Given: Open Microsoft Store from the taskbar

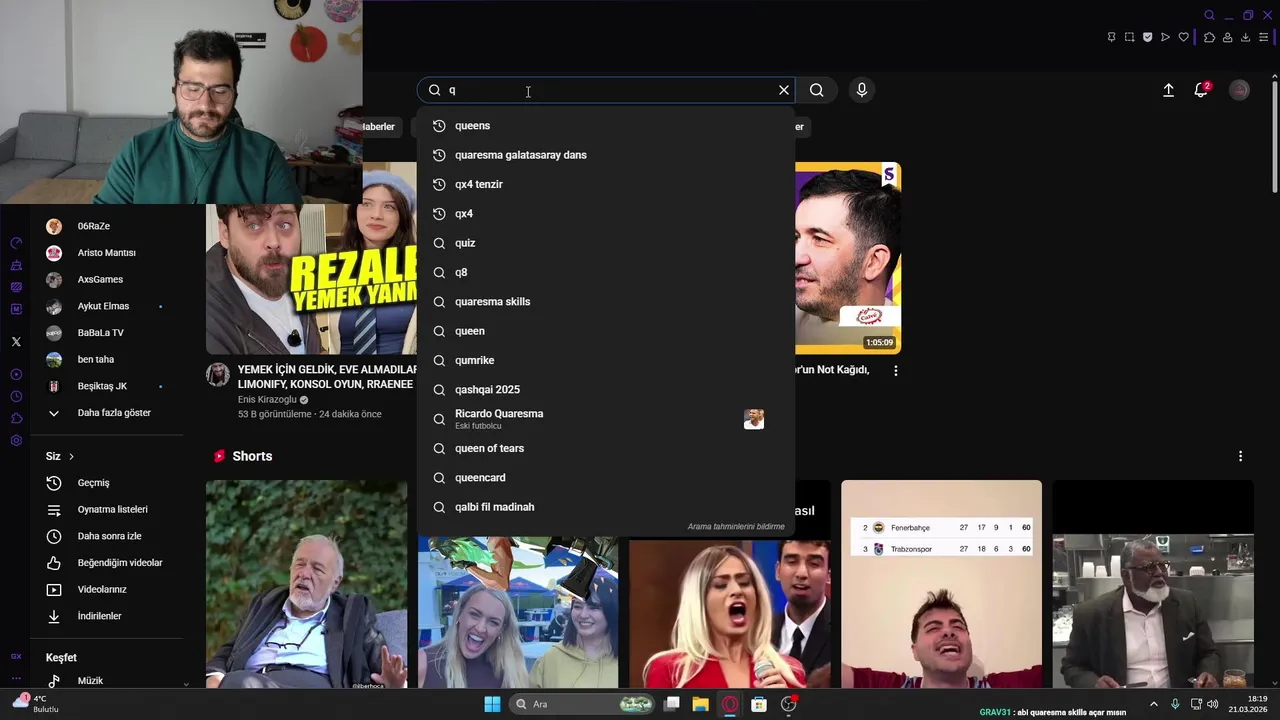Looking at the screenshot, I should pyautogui.click(x=759, y=704).
